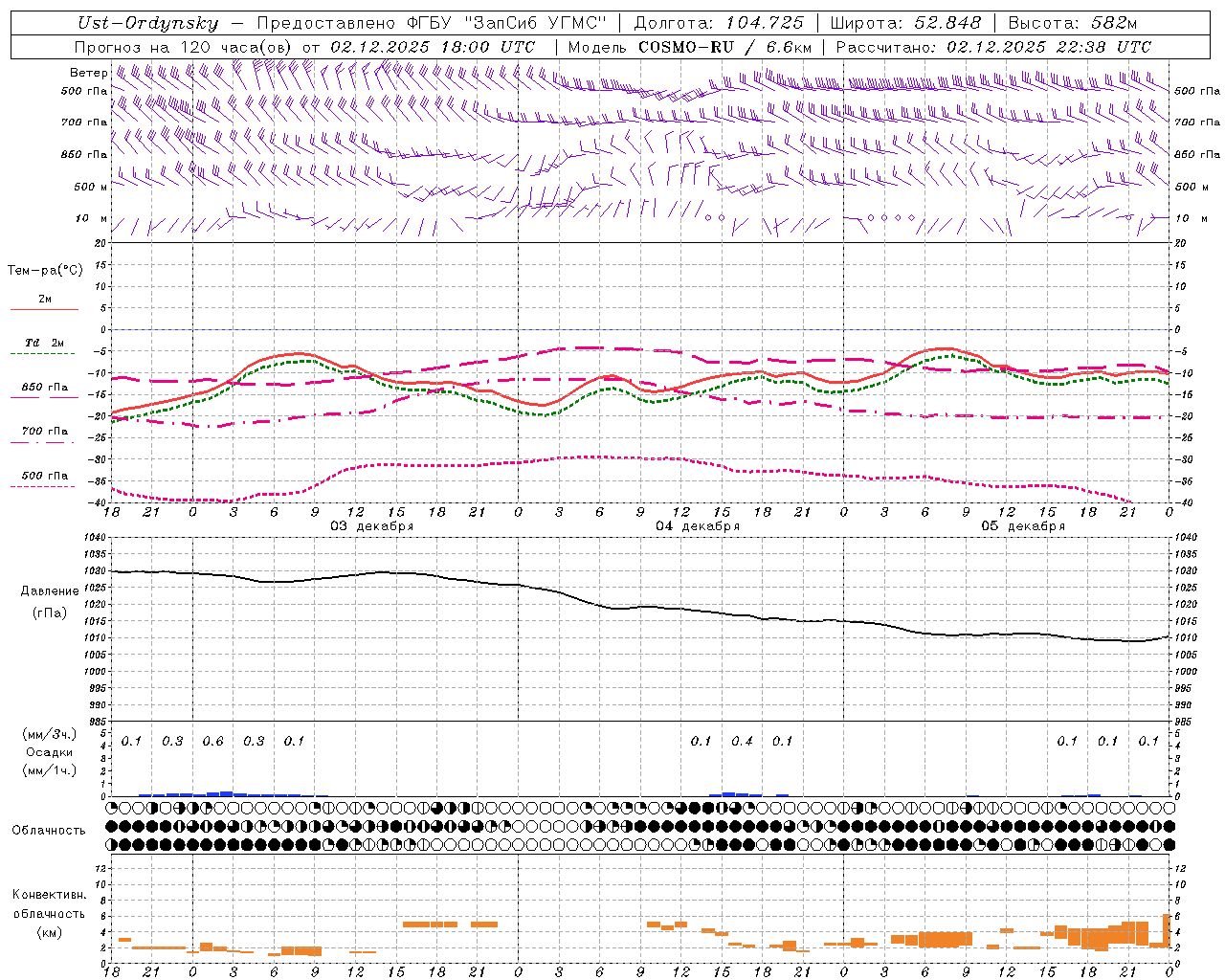Click the '05 декабря' date label

pyautogui.click(x=1023, y=526)
